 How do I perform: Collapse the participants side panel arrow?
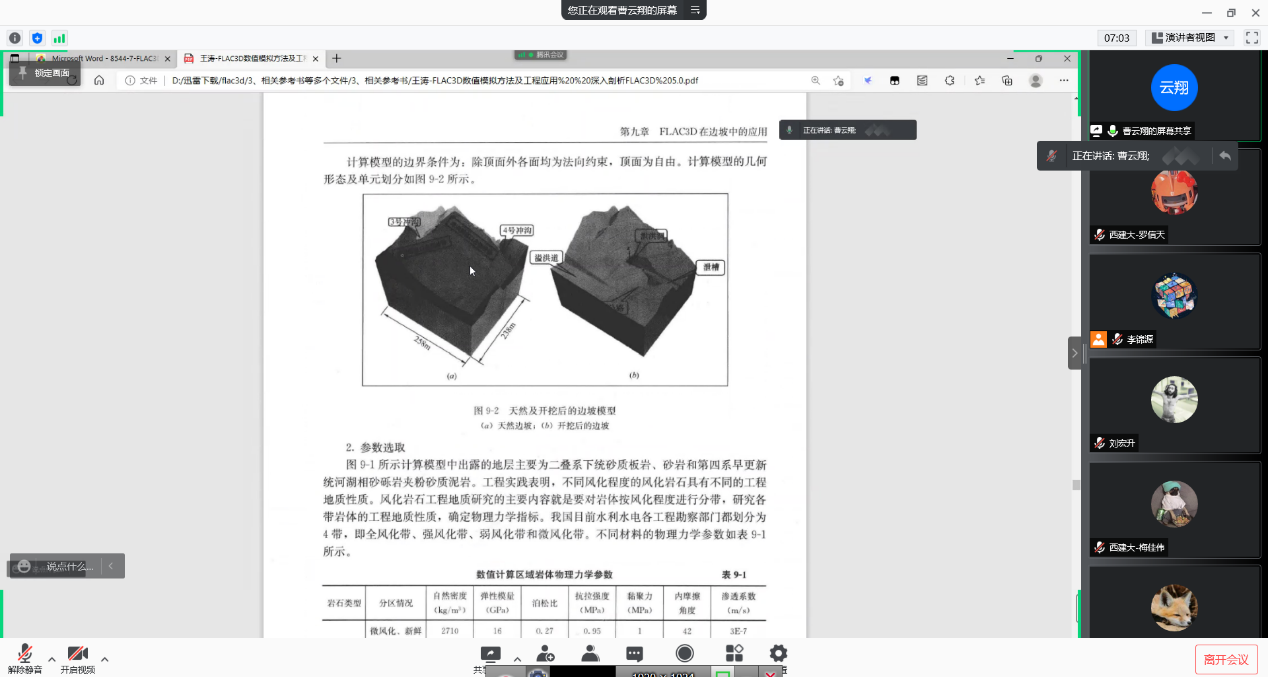click(x=1075, y=353)
